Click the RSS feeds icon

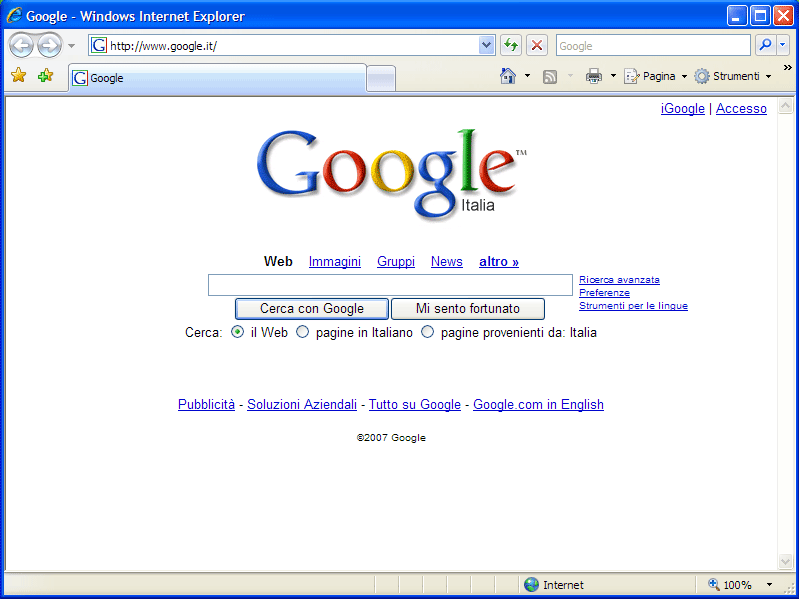(x=550, y=76)
